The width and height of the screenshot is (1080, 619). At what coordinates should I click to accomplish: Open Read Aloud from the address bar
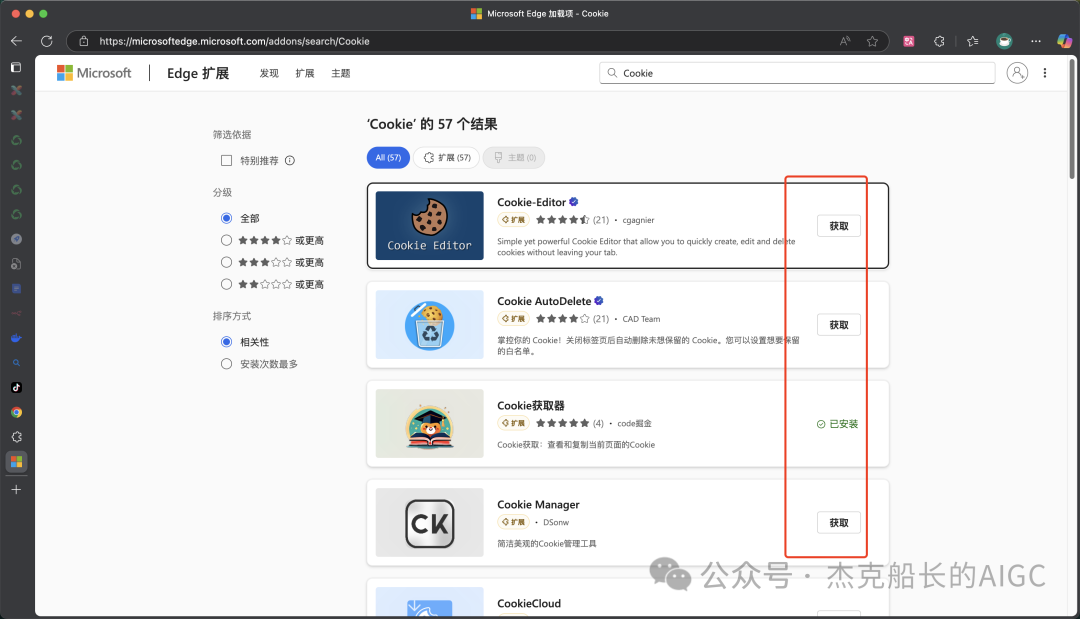(x=845, y=41)
